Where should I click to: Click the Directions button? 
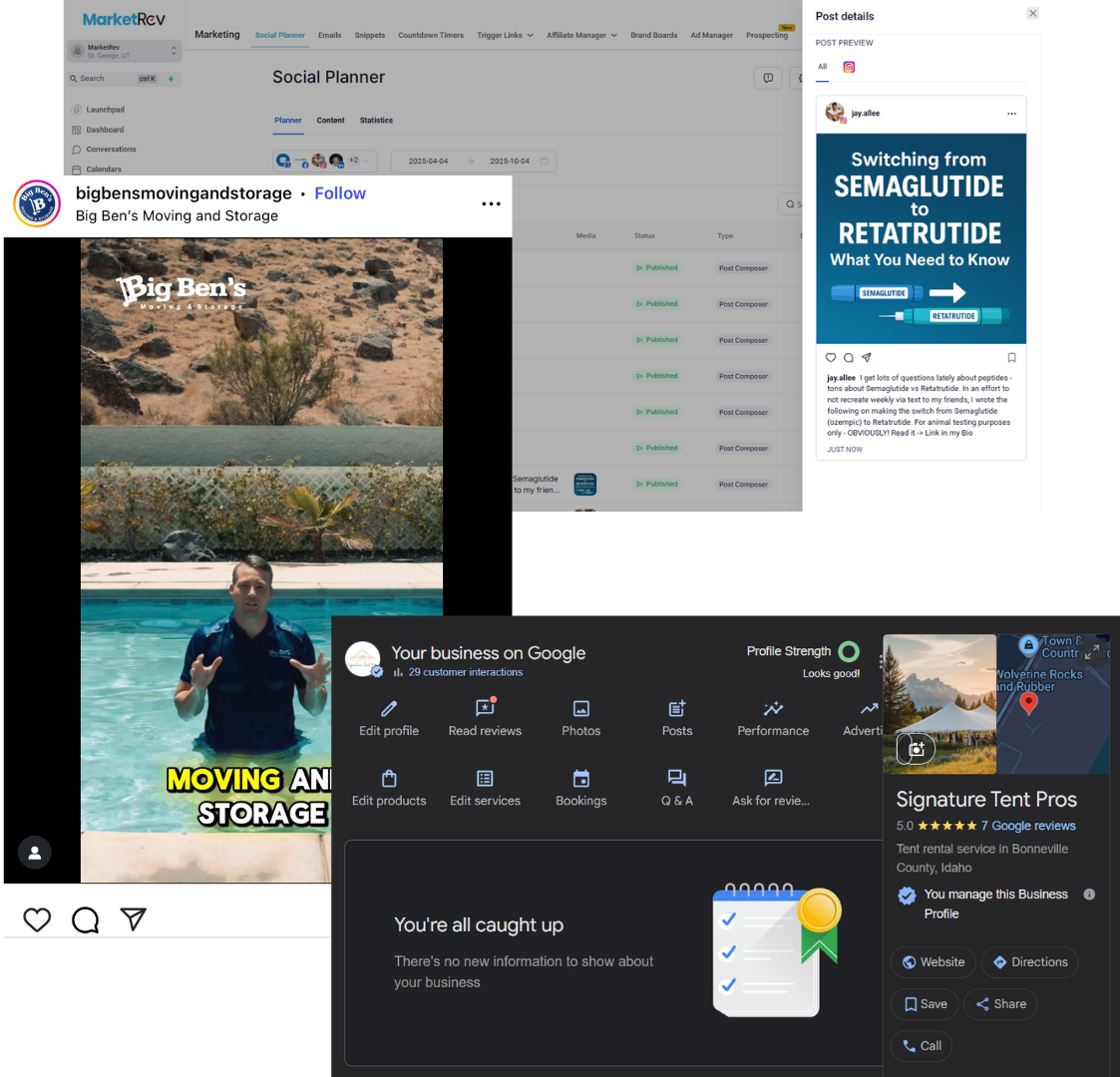pos(1030,962)
